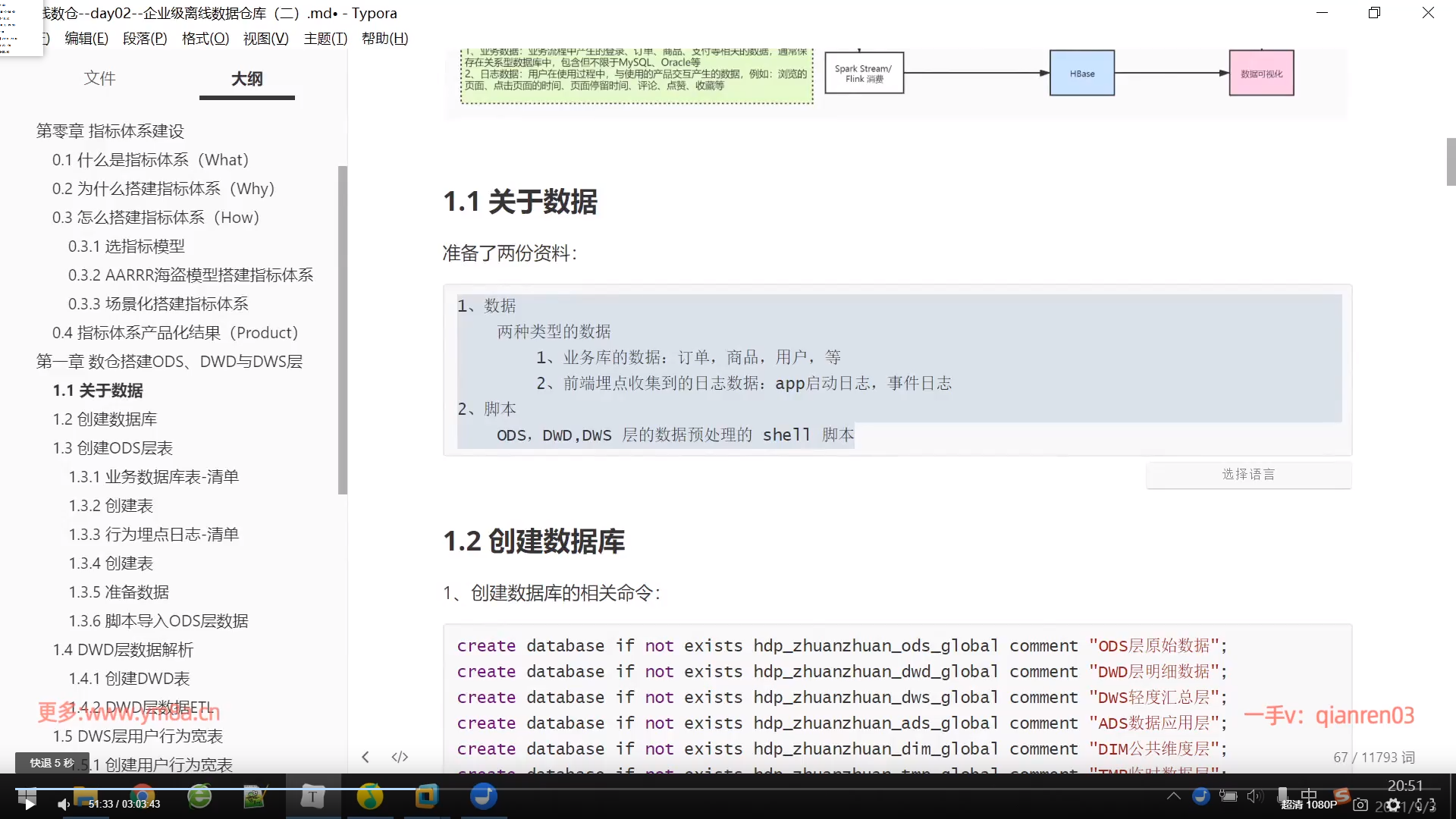Show hidden system tray icons
Viewport: 1456px width, 819px height.
1173,795
